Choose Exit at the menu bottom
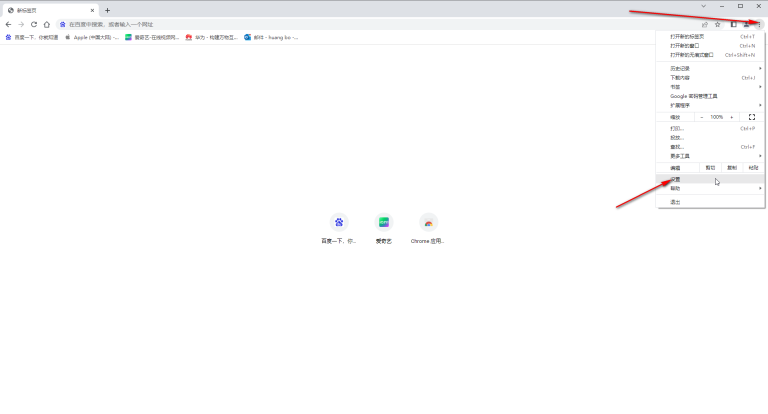This screenshot has height=414, width=768. [710, 202]
